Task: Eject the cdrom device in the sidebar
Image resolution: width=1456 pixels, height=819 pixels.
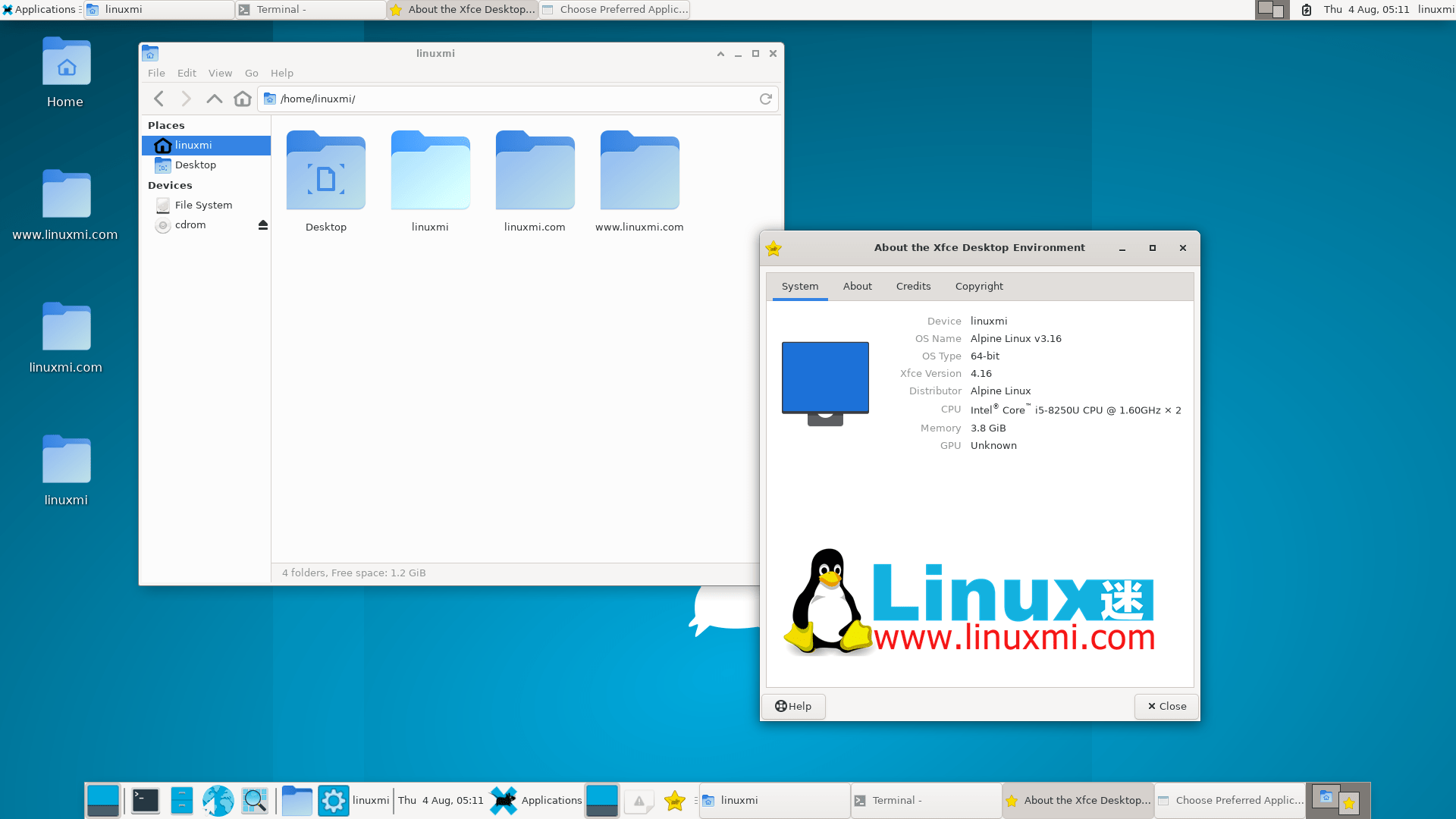Action: 262,224
